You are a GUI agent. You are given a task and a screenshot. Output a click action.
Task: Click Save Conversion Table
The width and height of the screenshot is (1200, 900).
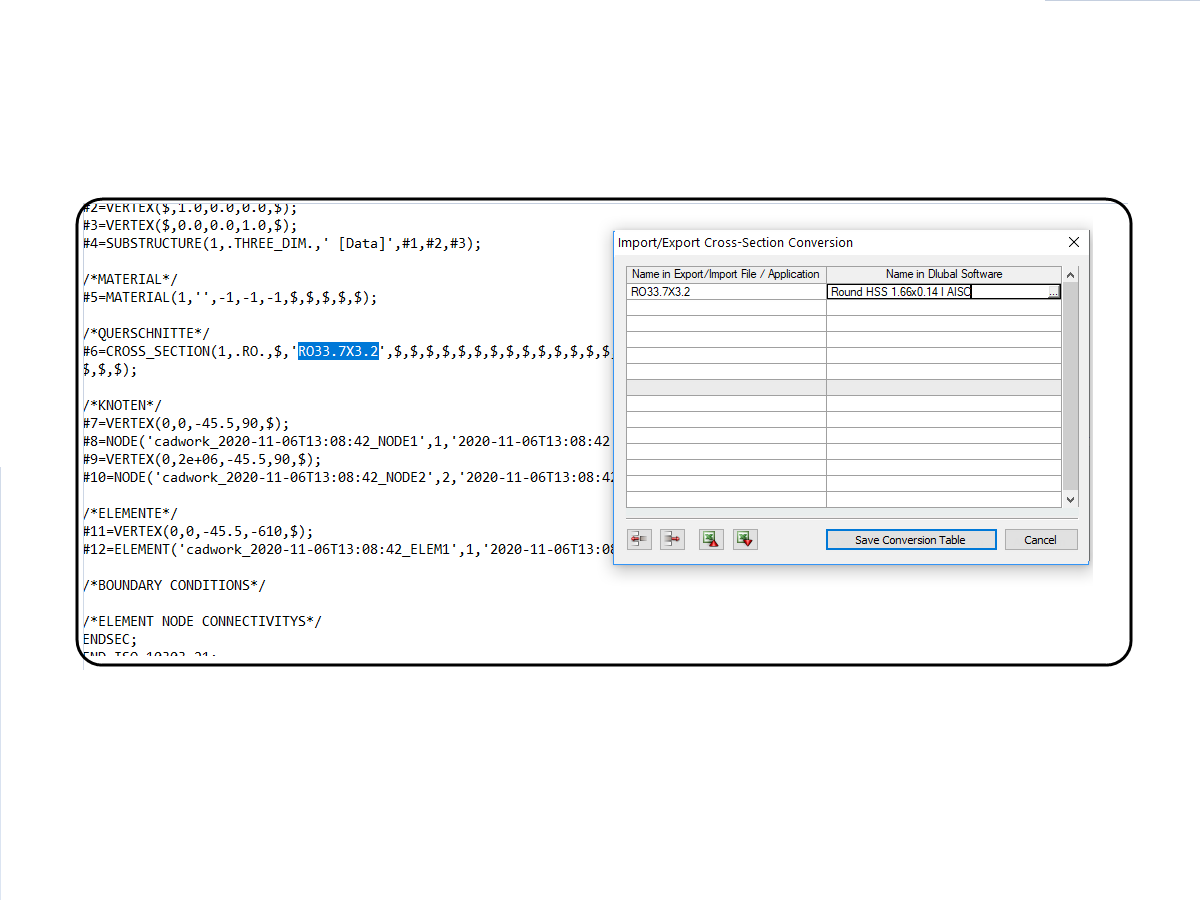[x=910, y=539]
